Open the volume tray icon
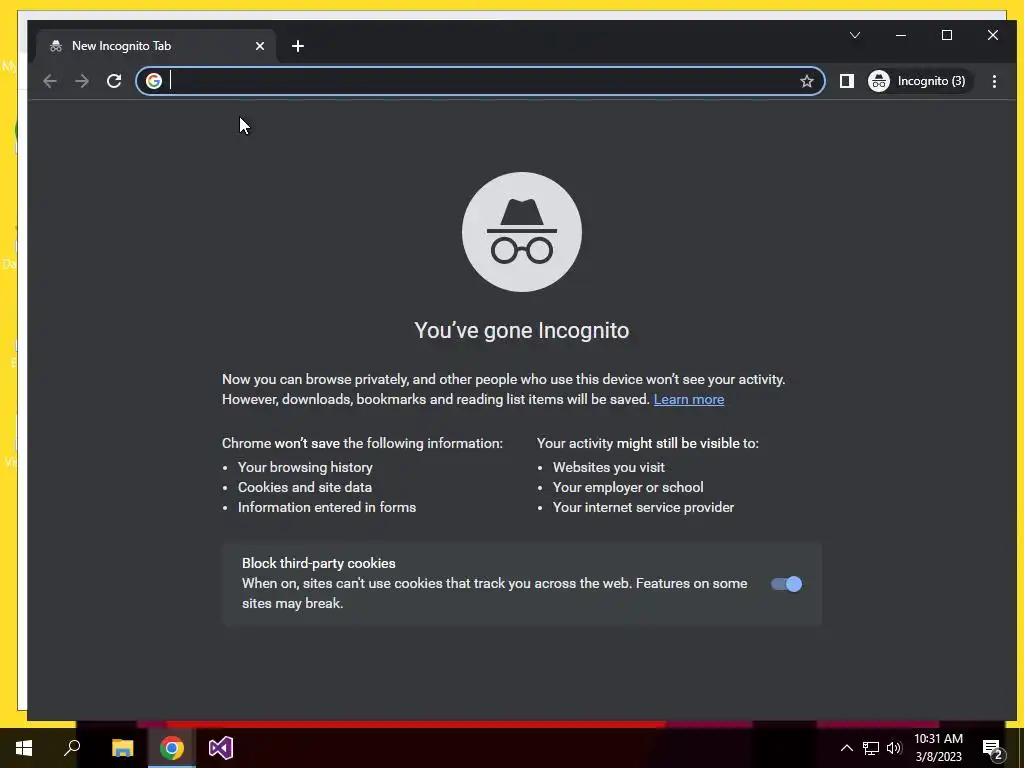Viewport: 1024px width, 768px height. point(894,748)
